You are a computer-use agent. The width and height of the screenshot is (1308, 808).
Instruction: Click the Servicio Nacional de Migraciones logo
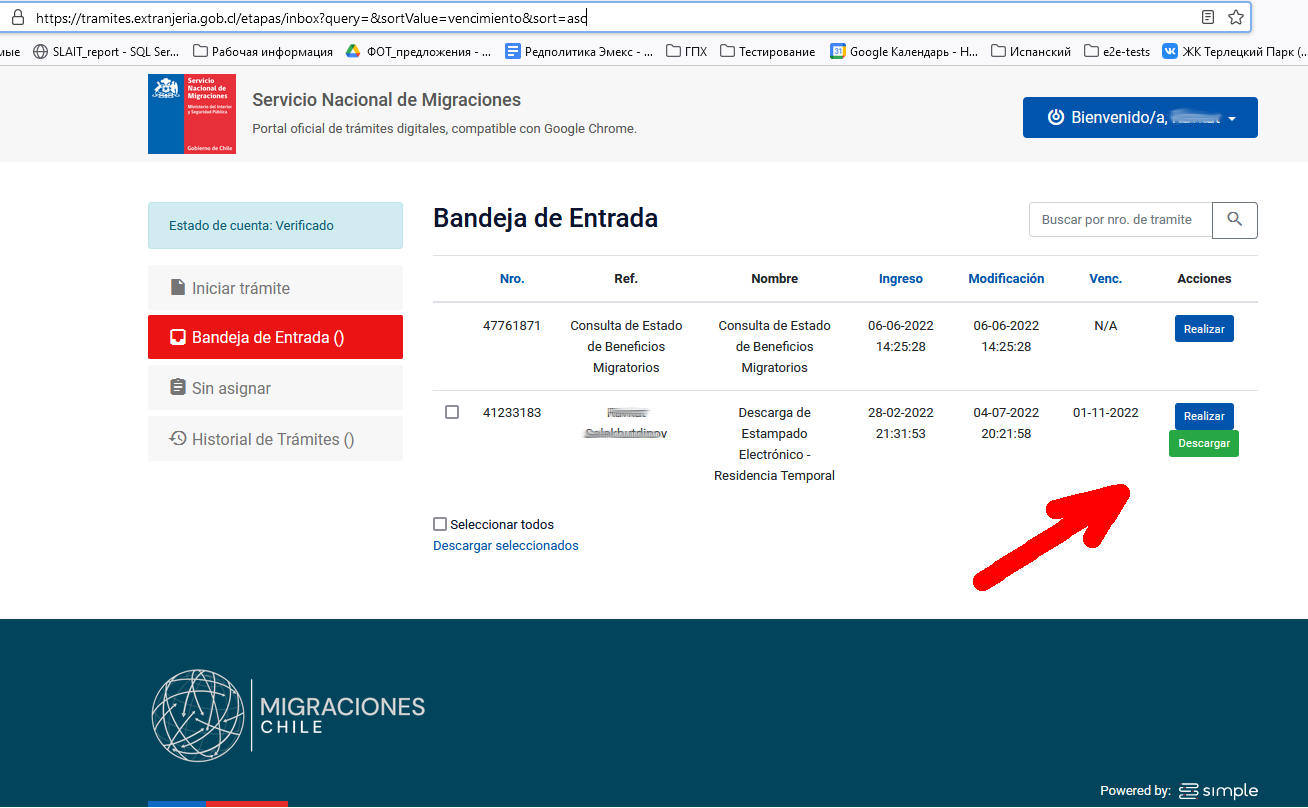click(x=192, y=114)
